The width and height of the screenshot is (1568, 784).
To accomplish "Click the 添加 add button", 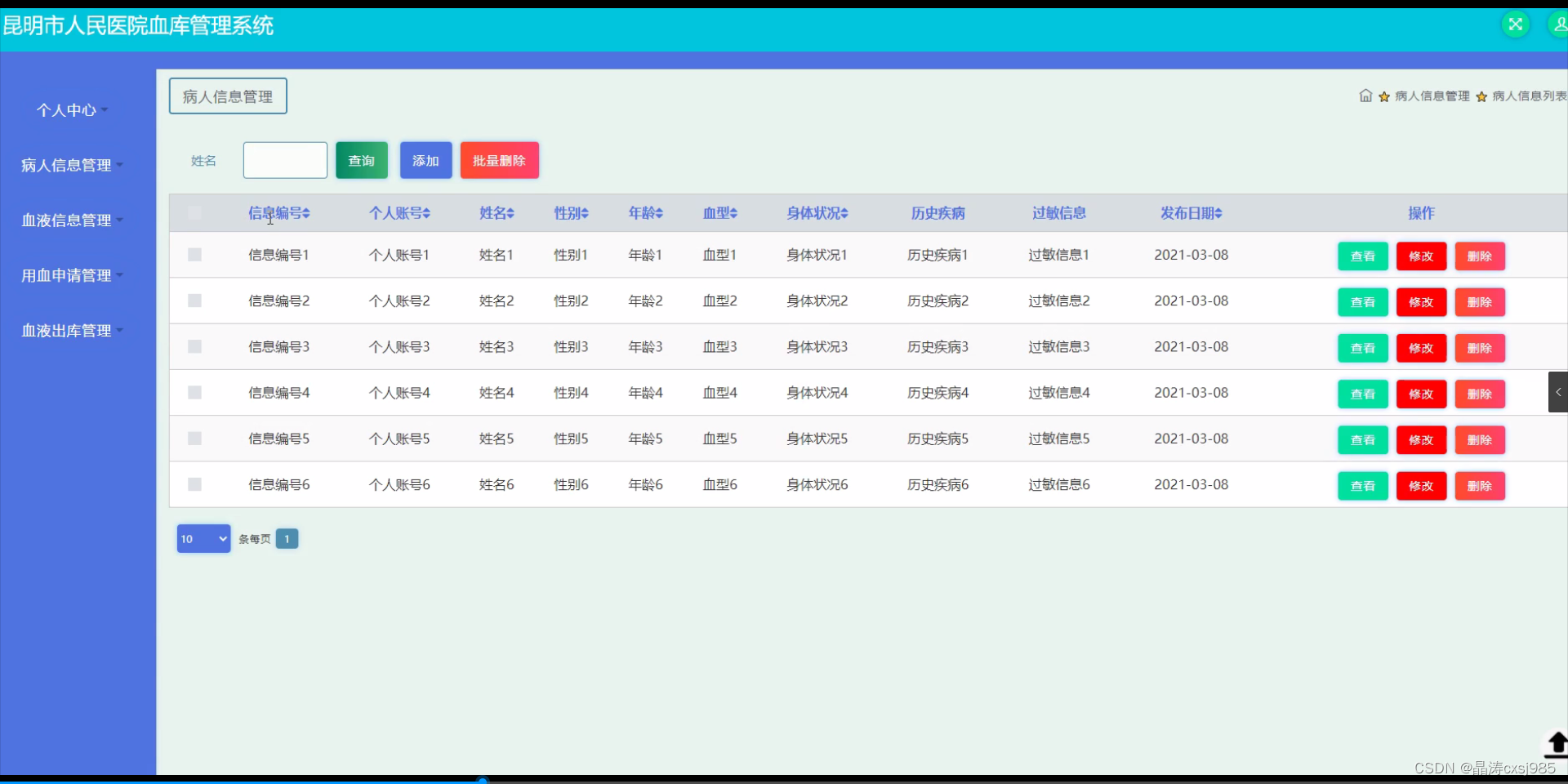I will [425, 161].
